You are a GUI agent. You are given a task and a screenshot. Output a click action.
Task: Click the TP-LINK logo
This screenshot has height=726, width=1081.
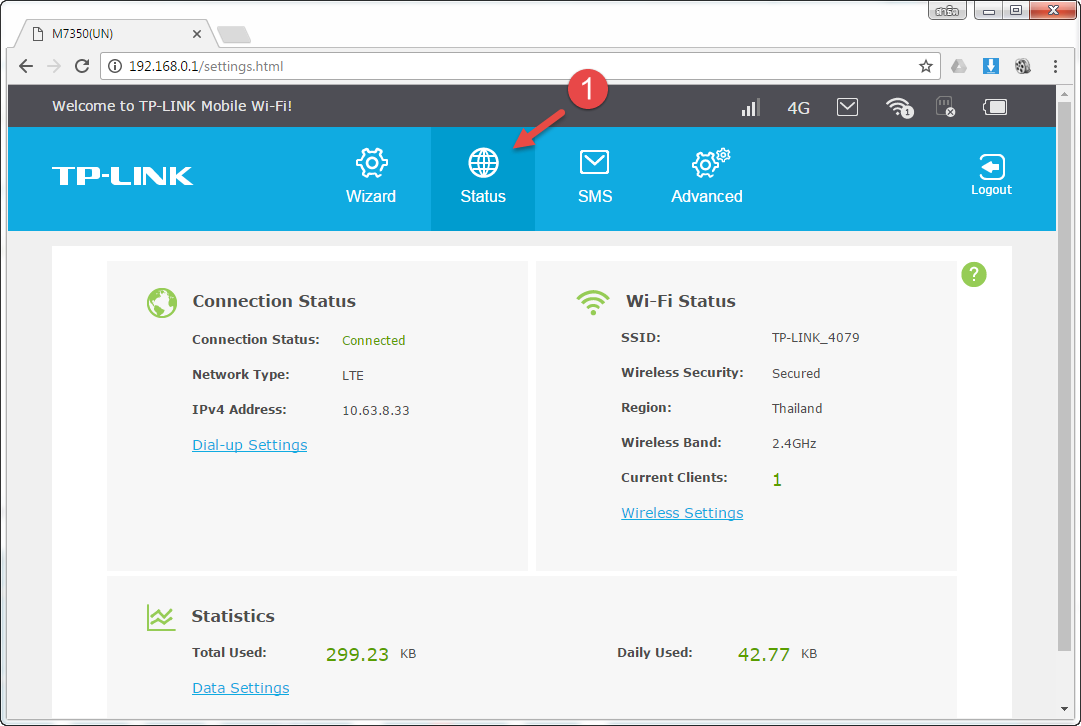(122, 176)
